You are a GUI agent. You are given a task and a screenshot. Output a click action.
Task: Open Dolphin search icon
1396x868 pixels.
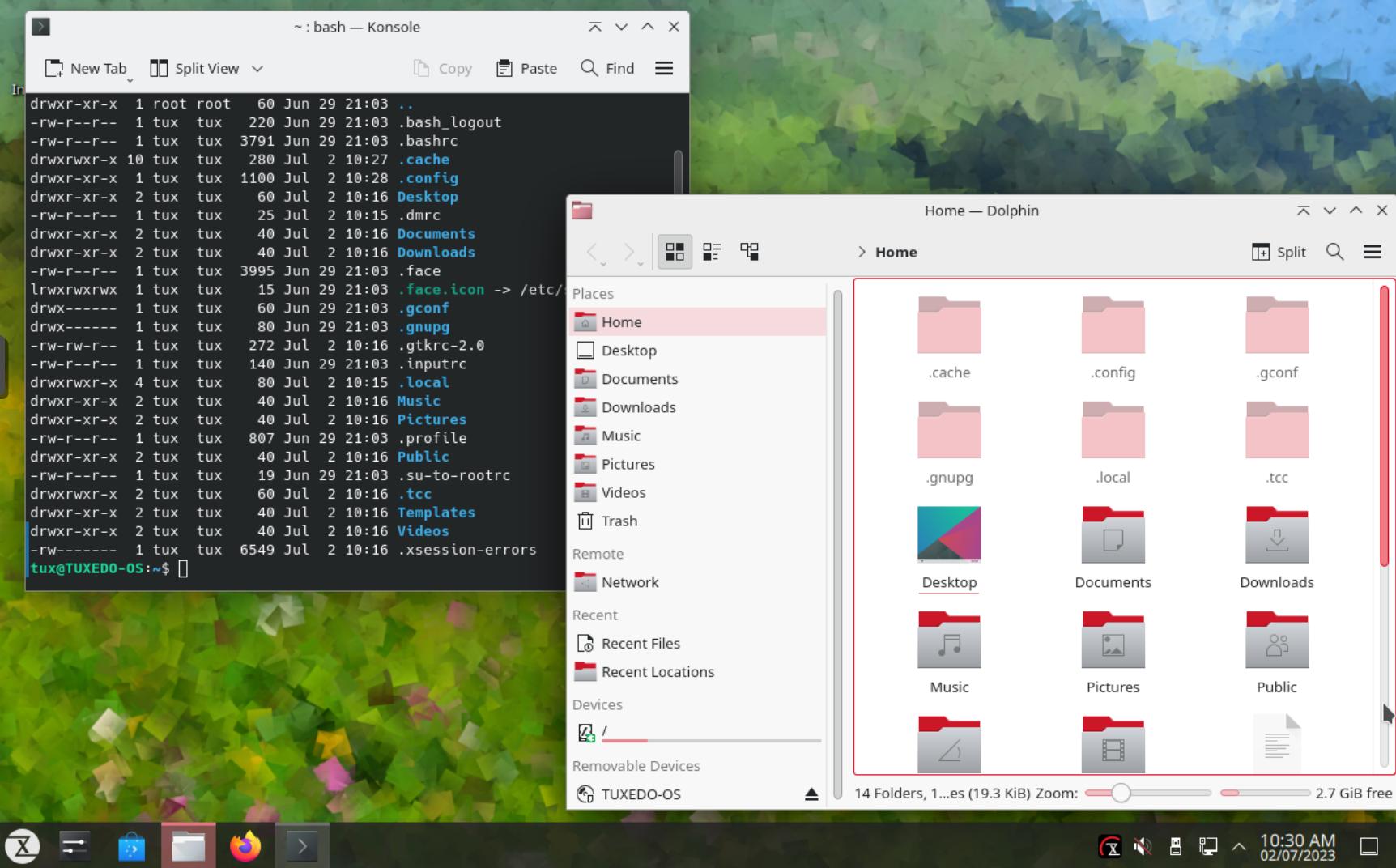tap(1335, 252)
